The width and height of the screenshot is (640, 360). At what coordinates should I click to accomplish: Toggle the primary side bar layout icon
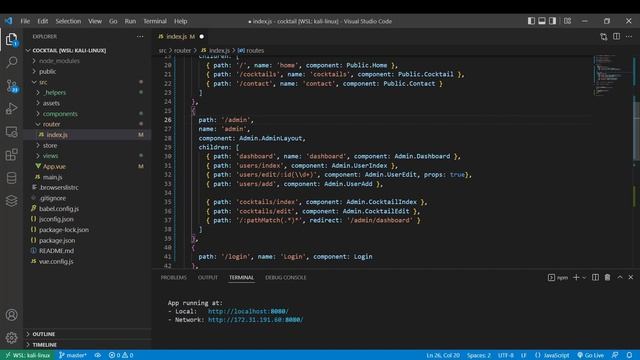point(531,21)
